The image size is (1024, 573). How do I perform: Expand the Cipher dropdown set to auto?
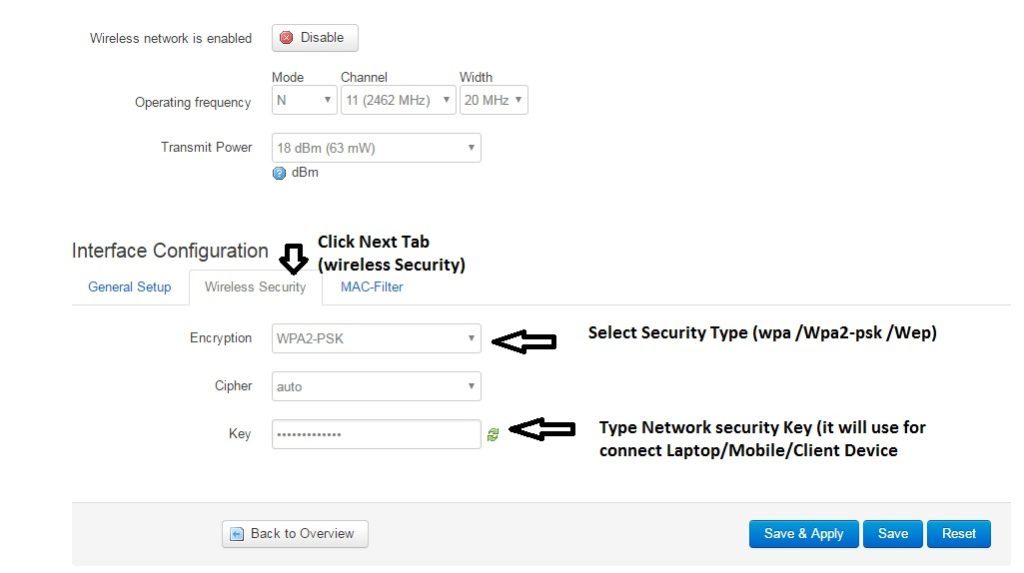(x=376, y=386)
